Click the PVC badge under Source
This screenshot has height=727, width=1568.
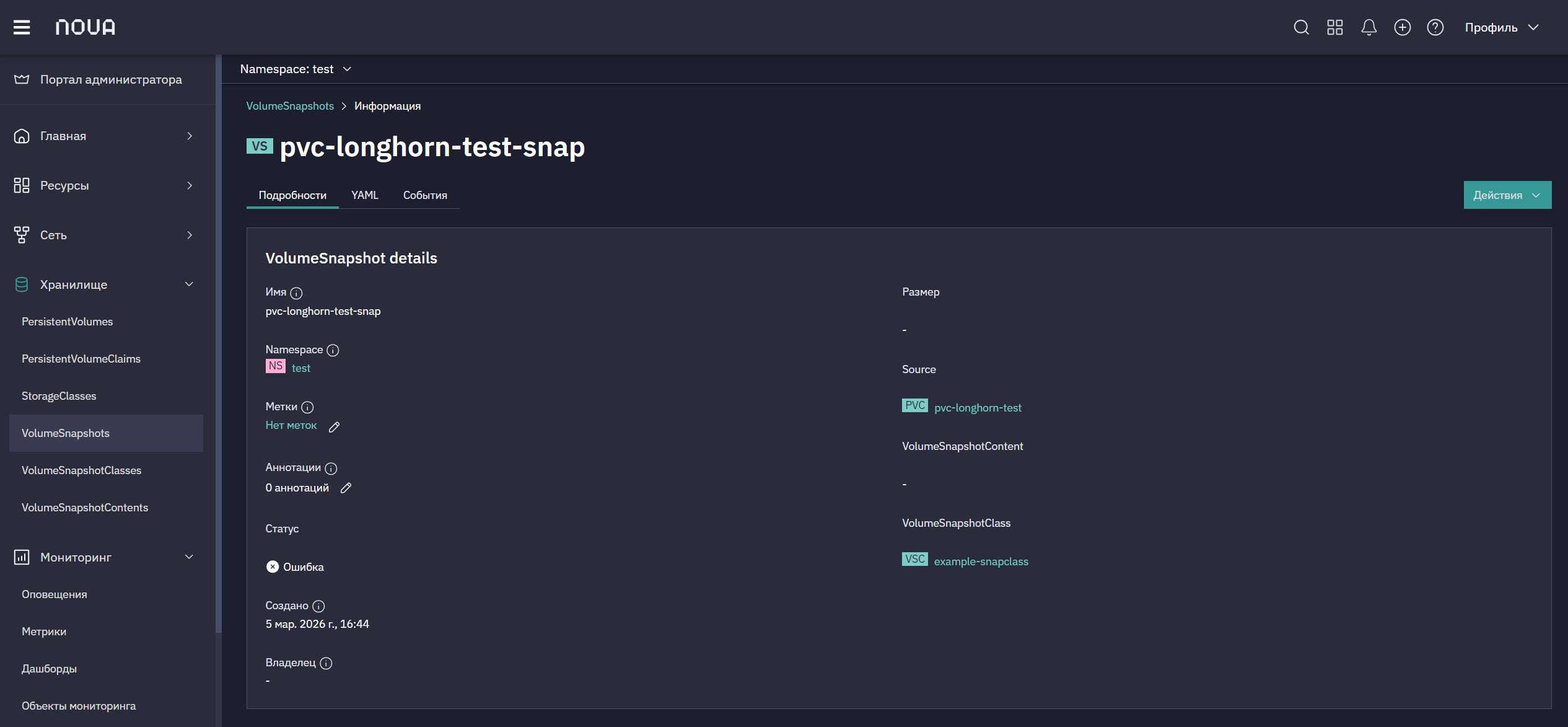(x=915, y=405)
